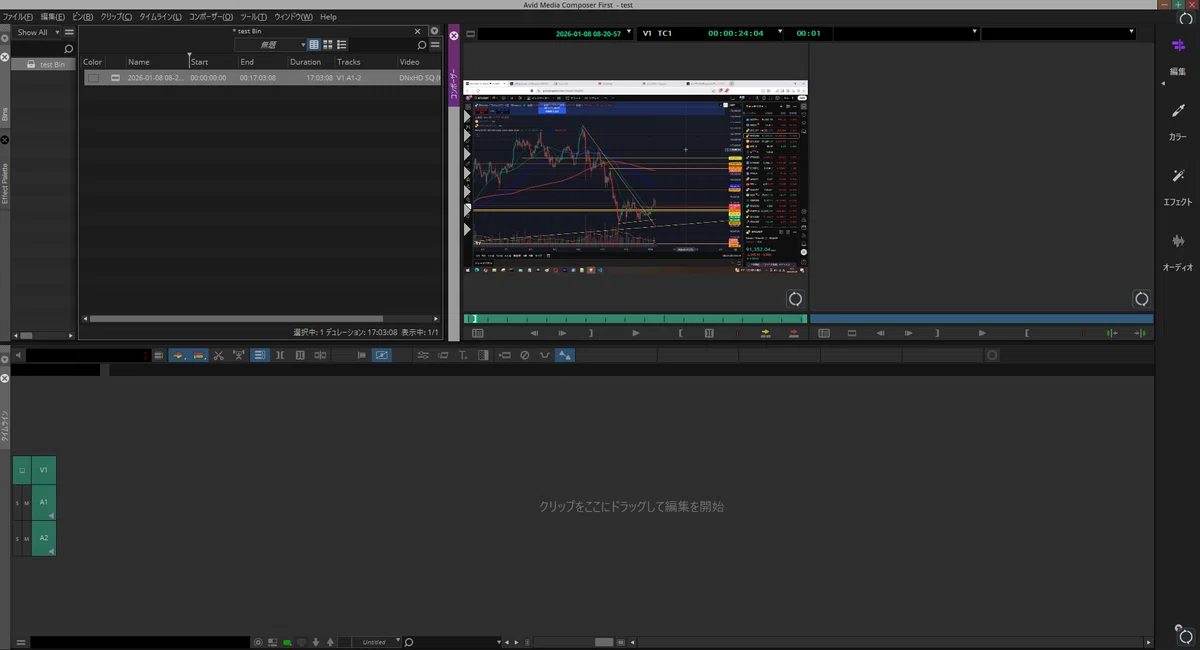This screenshot has width=1200, height=650.
Task: Switch bin to script view icon
Action: tap(342, 45)
